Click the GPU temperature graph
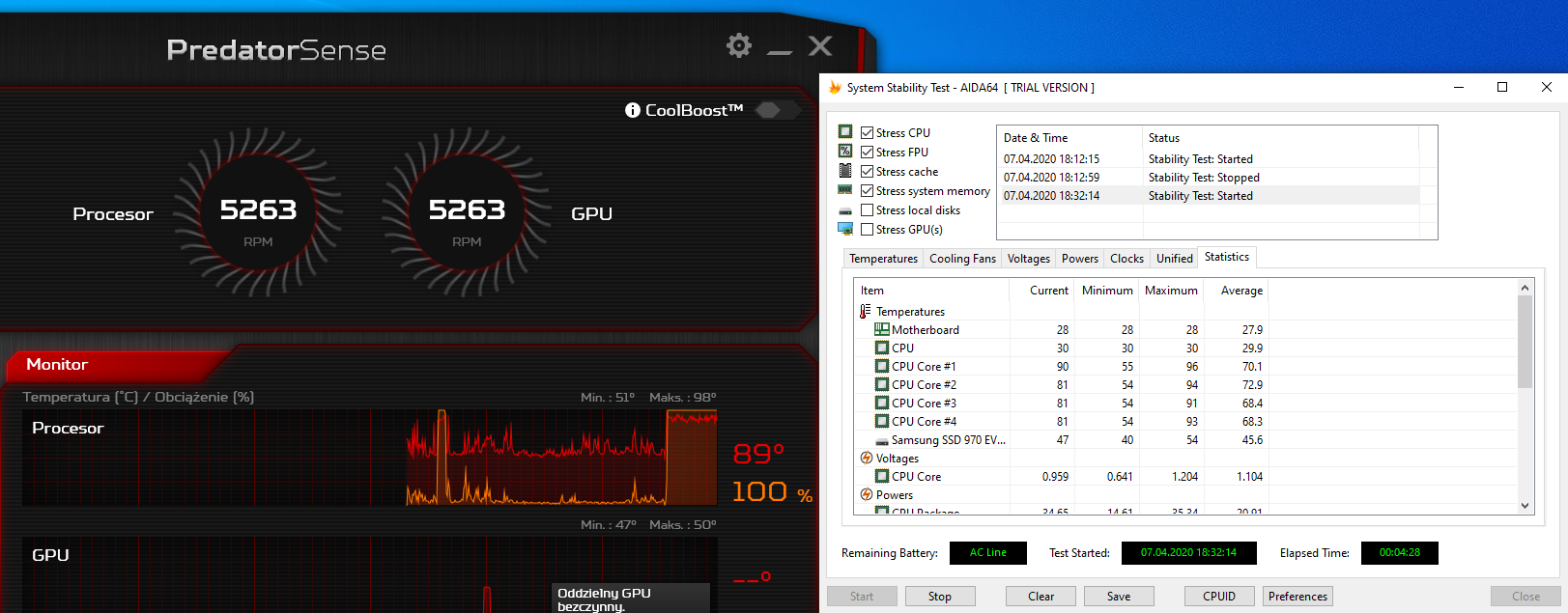Screen dimensions: 1568x613 click(369, 574)
